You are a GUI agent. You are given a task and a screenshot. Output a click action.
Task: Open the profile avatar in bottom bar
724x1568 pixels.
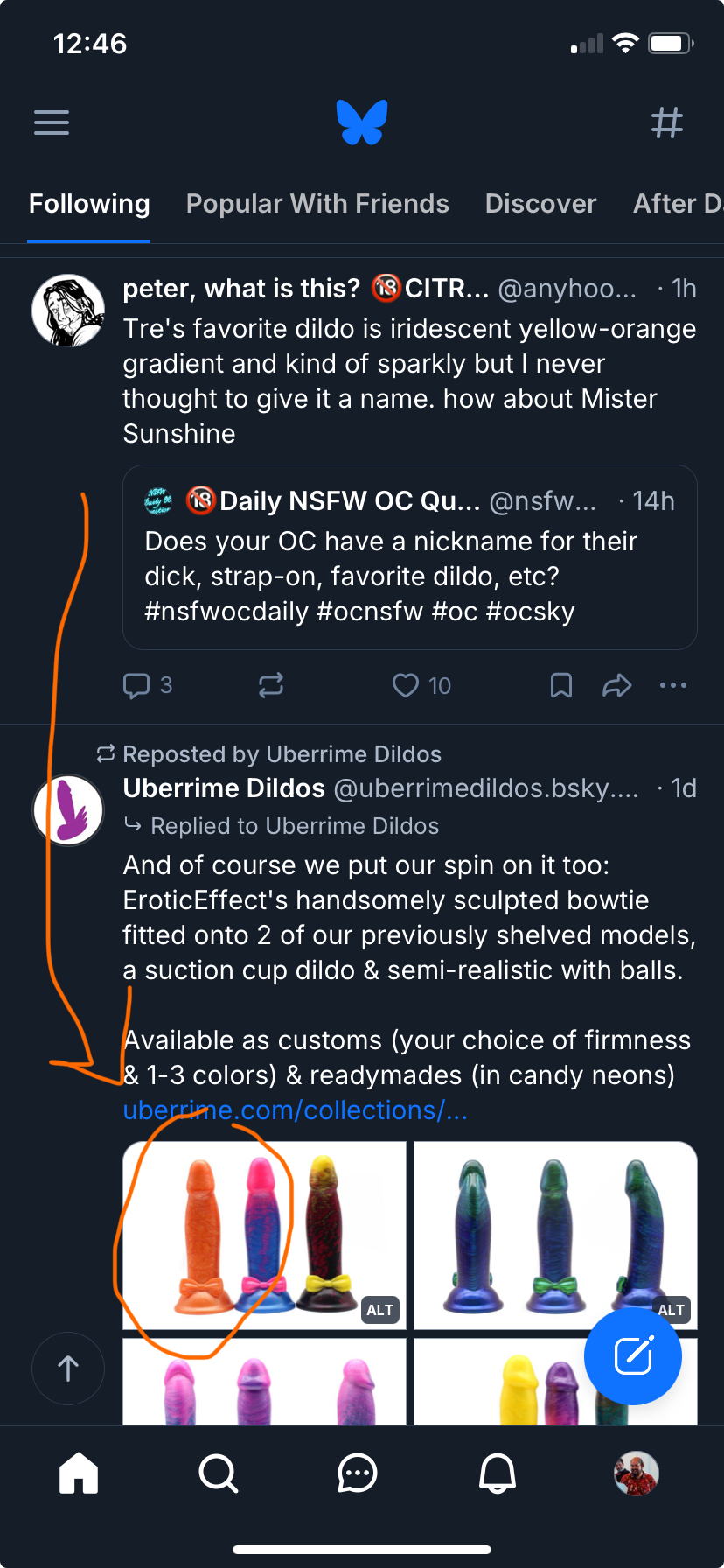click(x=637, y=1473)
